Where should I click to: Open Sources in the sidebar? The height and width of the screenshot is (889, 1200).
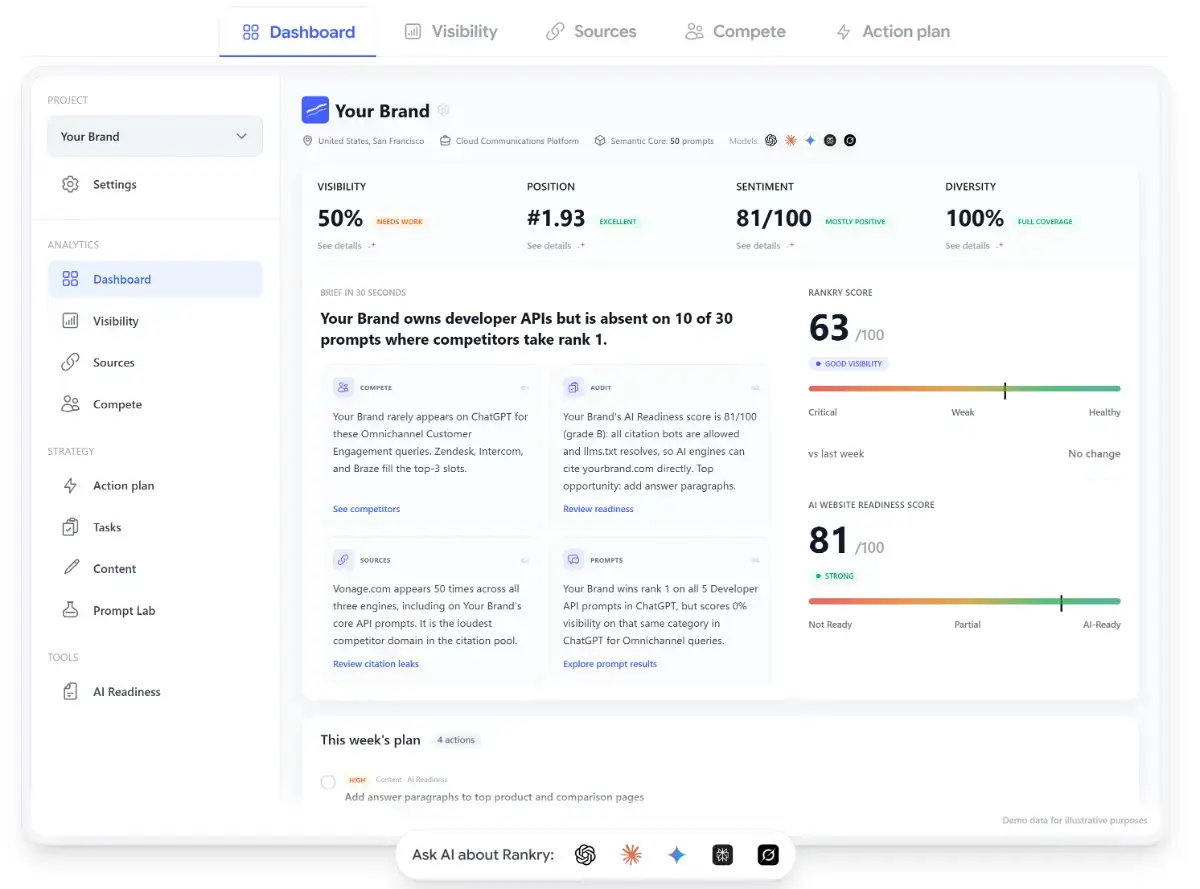pos(155,363)
